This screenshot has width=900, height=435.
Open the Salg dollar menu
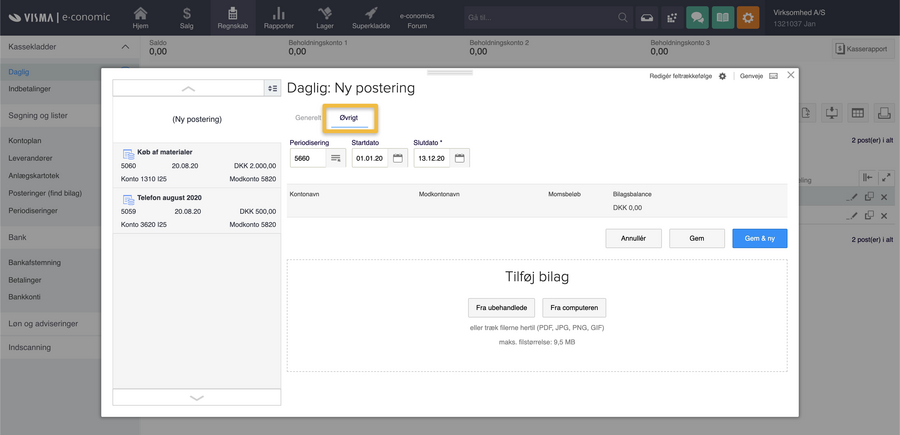tap(187, 18)
